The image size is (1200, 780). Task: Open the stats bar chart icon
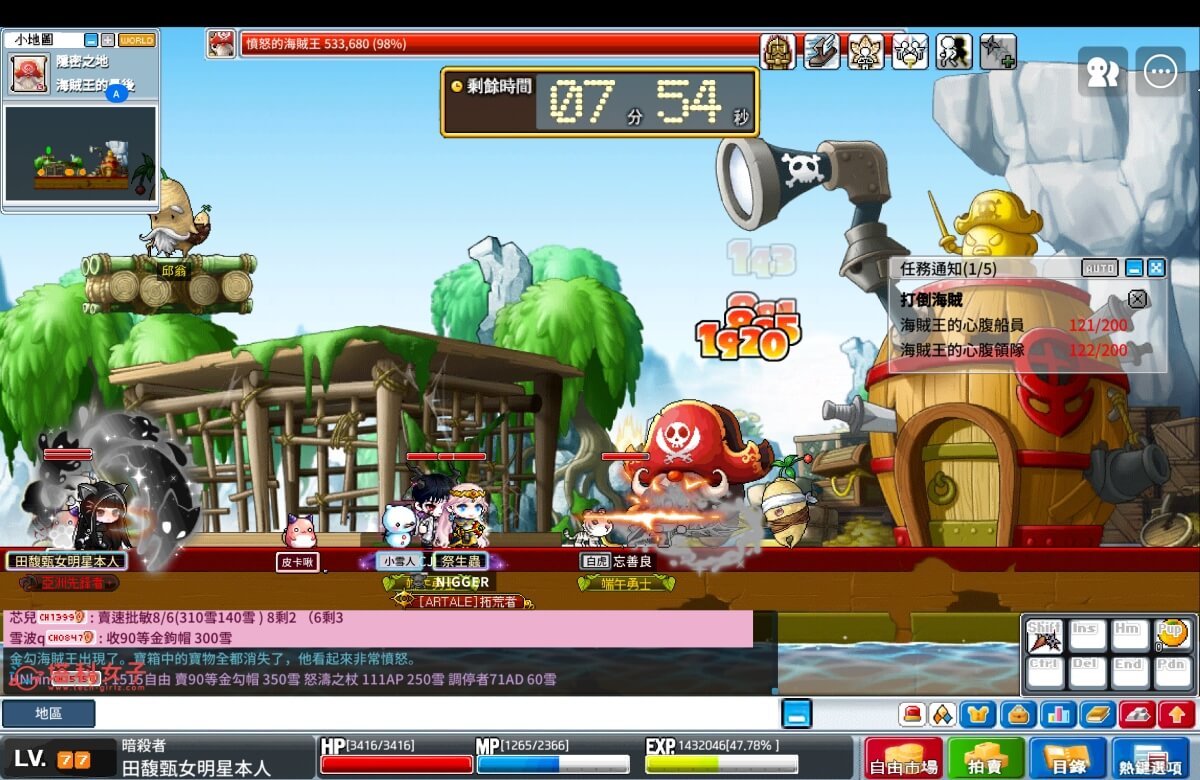tap(1057, 715)
